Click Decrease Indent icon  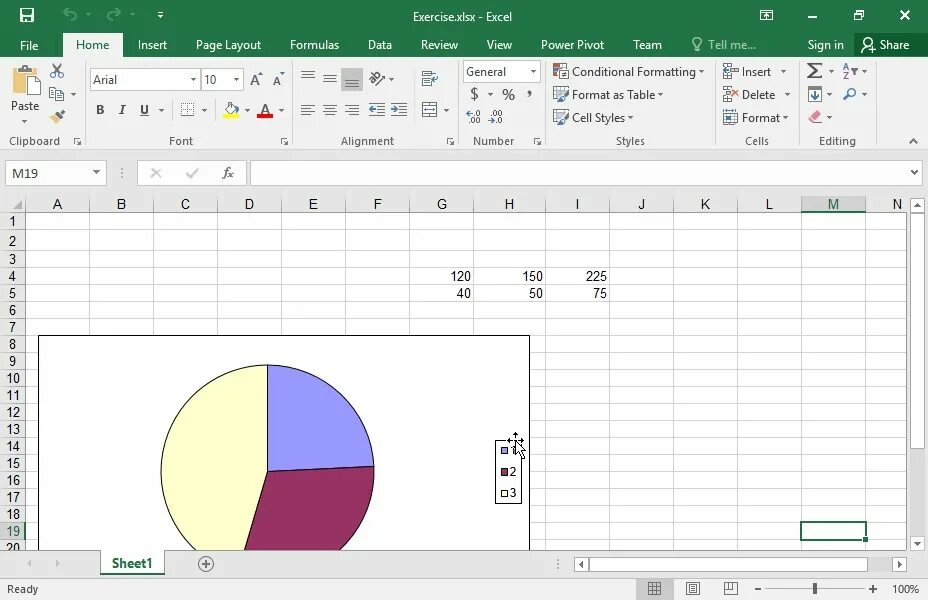(x=376, y=110)
